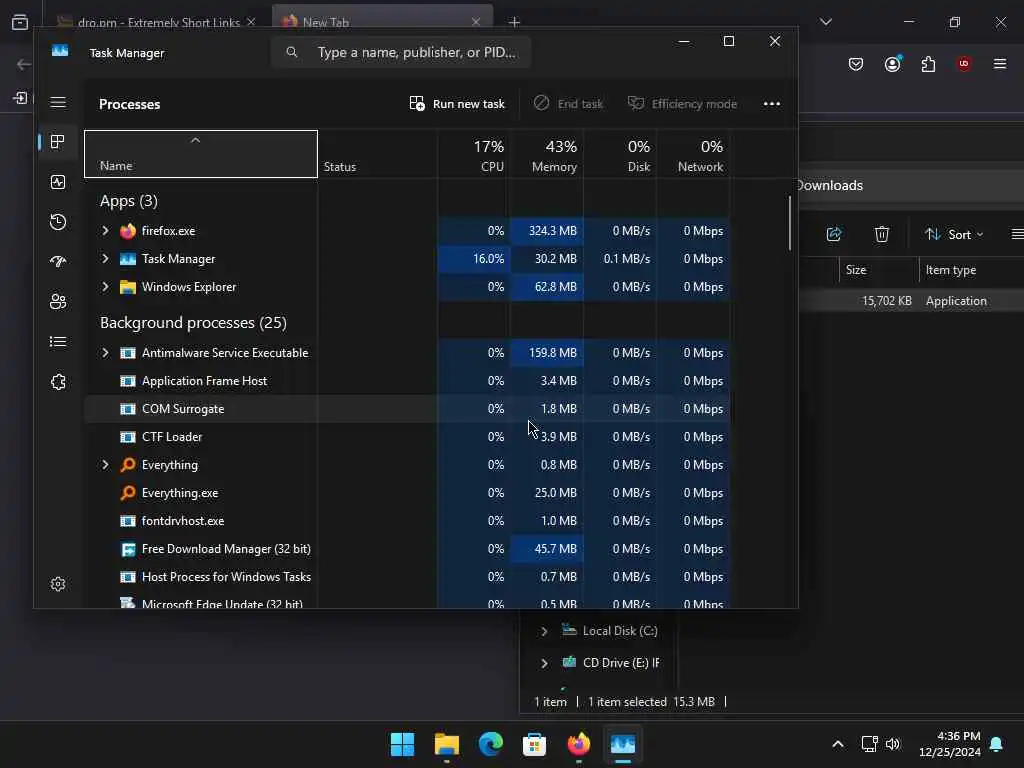Viewport: 1024px width, 768px height.
Task: Open the Startup apps page icon
Action: pyautogui.click(x=58, y=262)
